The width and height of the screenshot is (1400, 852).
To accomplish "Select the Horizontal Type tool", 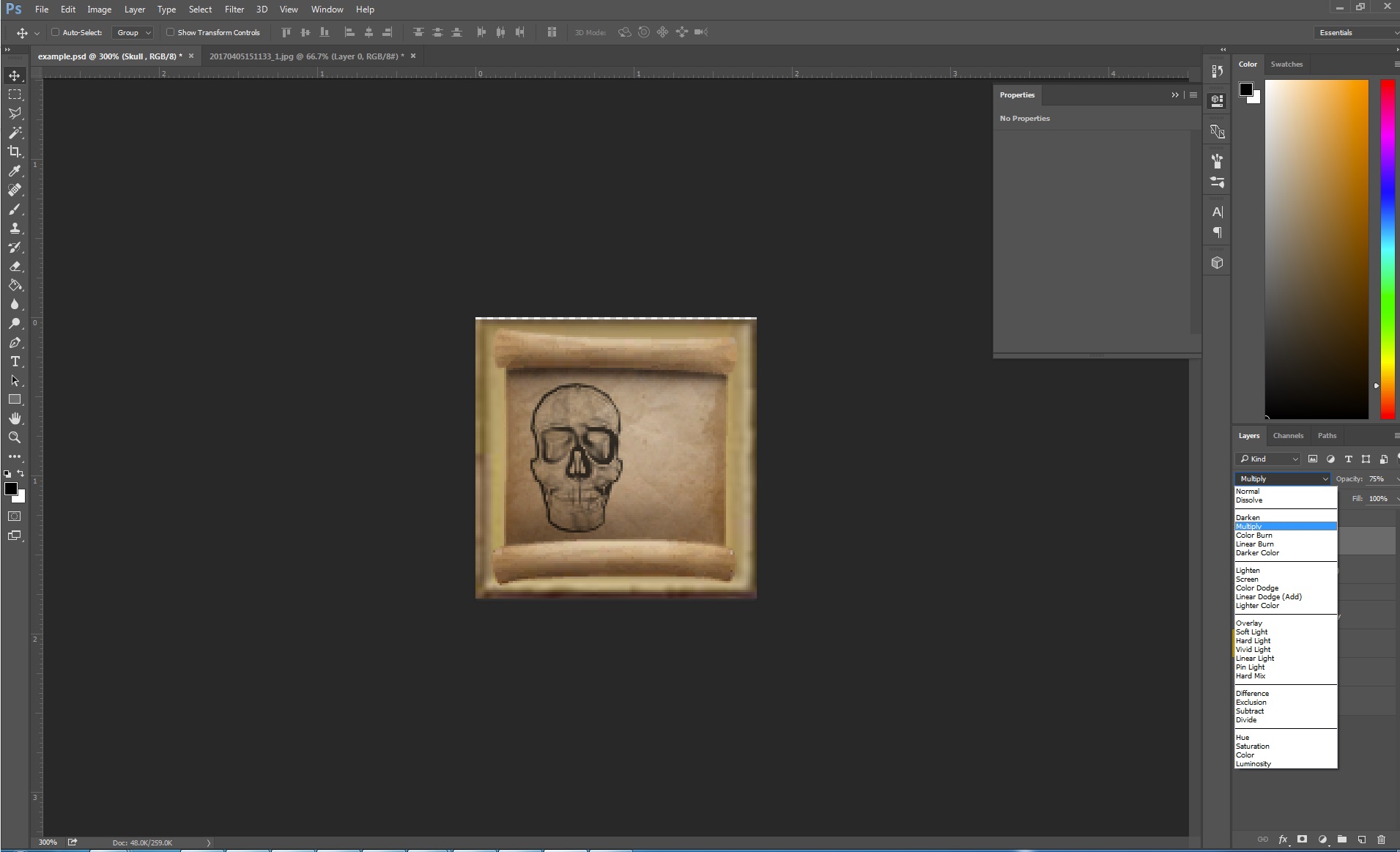I will click(x=15, y=361).
